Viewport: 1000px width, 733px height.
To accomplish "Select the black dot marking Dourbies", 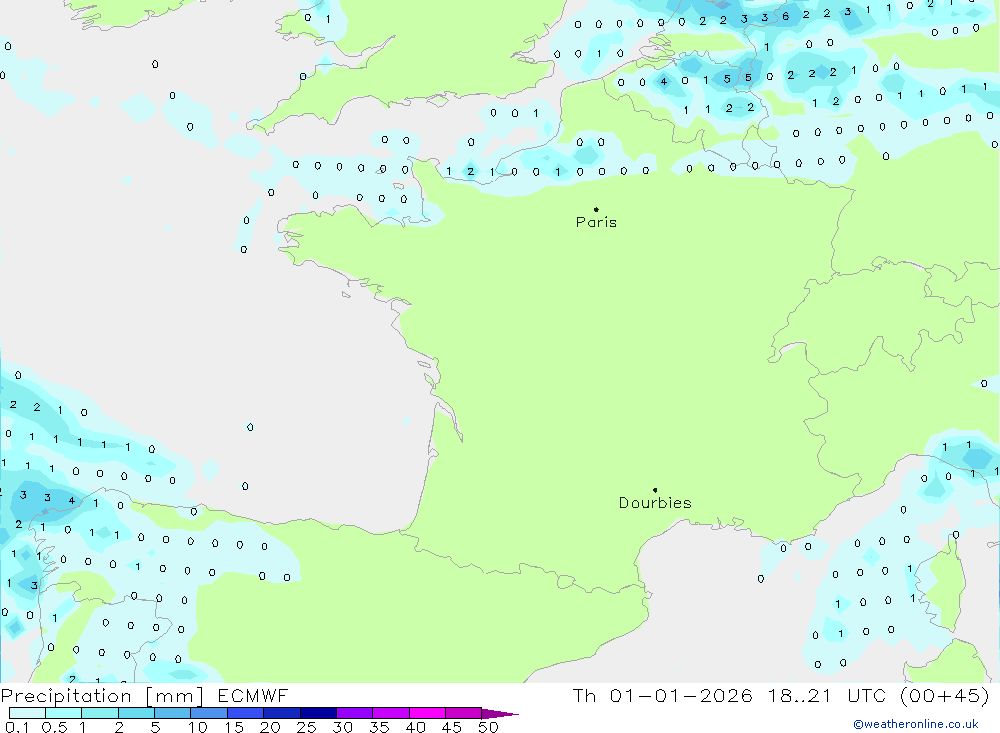I will [x=655, y=490].
